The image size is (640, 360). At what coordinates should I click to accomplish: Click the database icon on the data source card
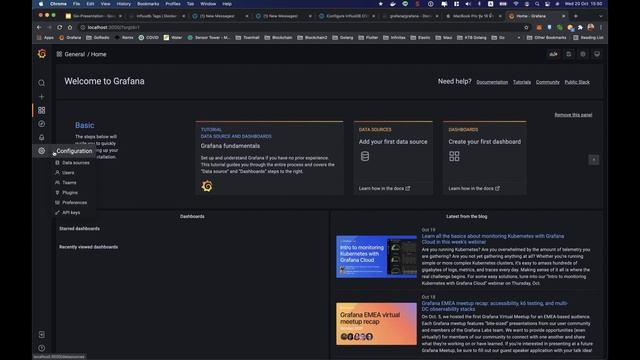coord(365,156)
